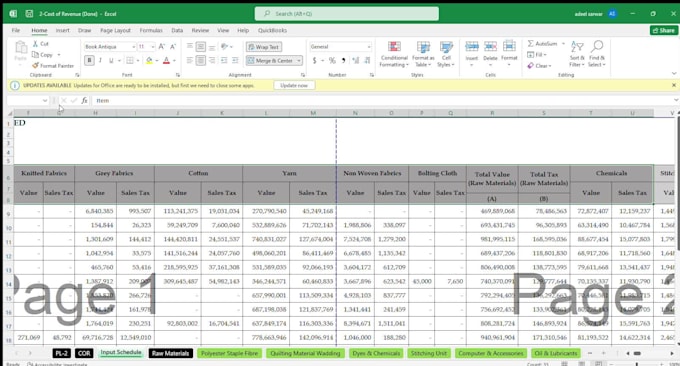Increase font size with A-up icon
The height and width of the screenshot is (366, 680).
click(x=162, y=46)
